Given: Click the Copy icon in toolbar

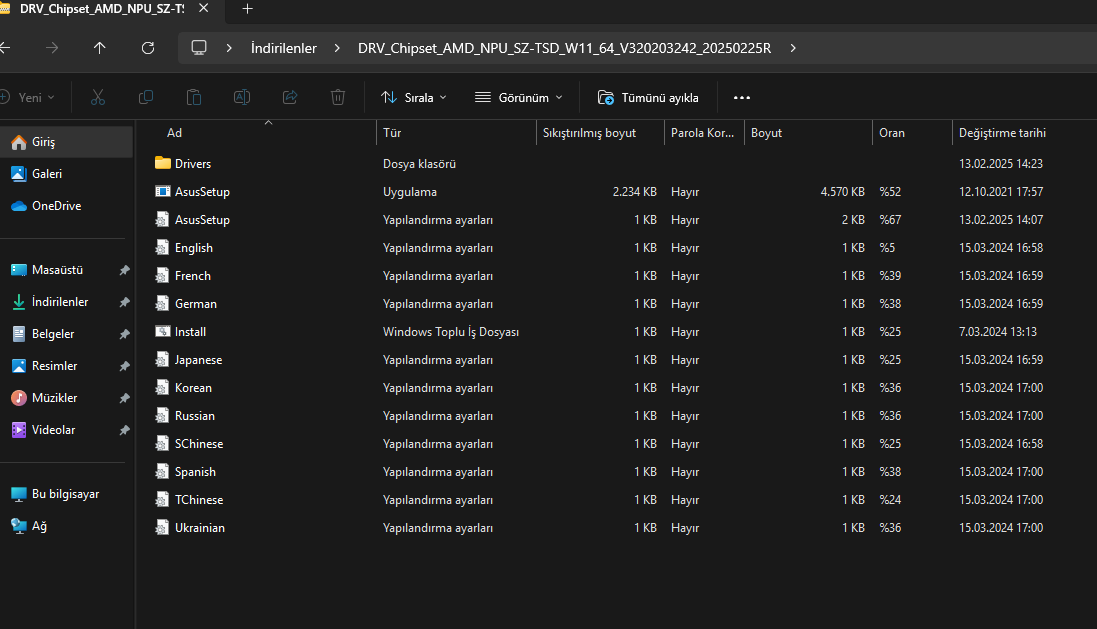Looking at the screenshot, I should 146,97.
